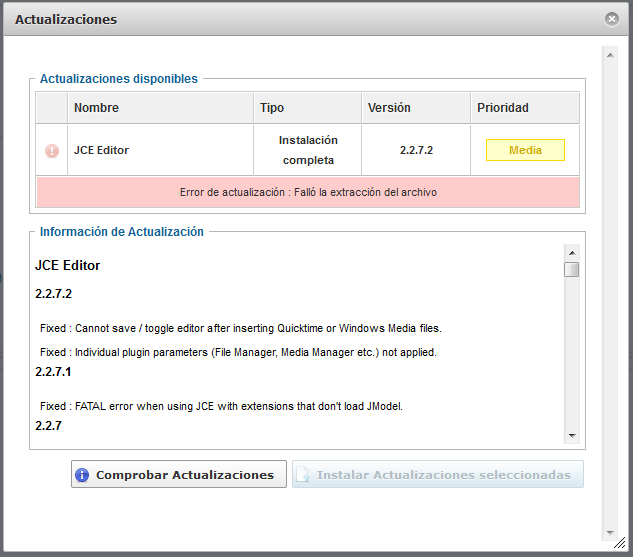Click the dialog scrollbar up arrow
The width and height of the screenshot is (633, 557).
click(x=610, y=55)
